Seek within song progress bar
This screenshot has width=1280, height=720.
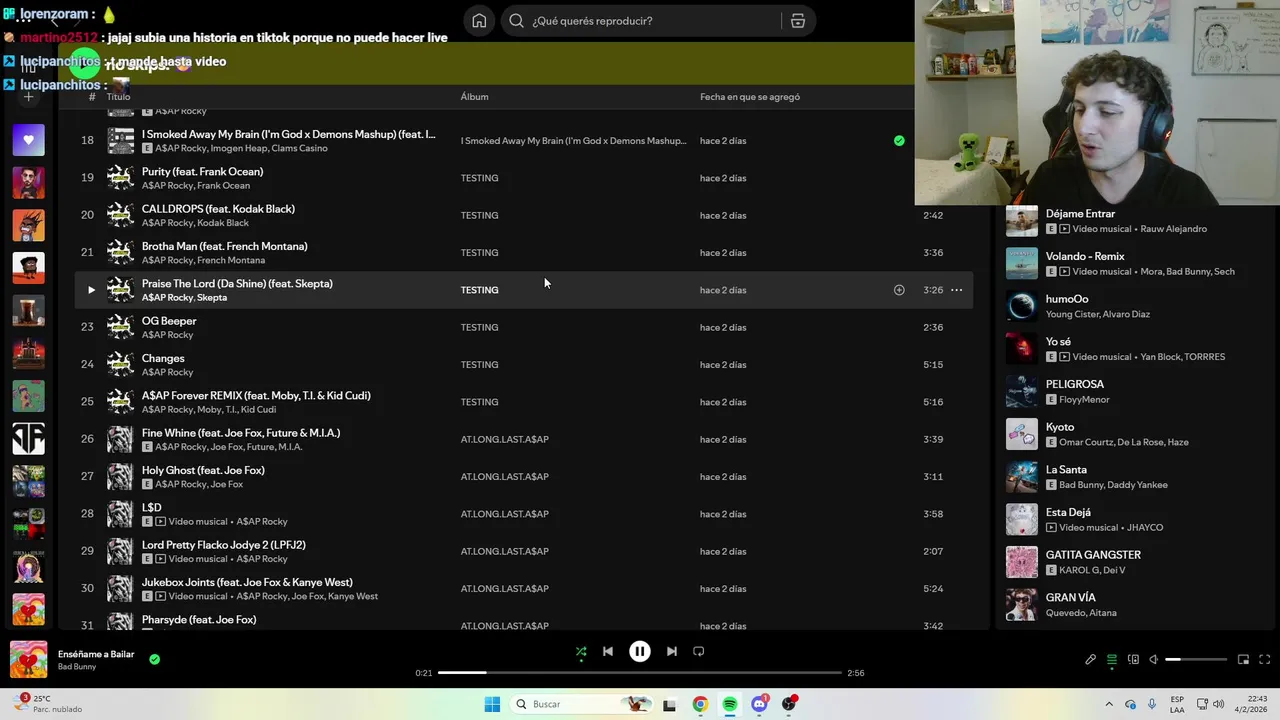640,673
